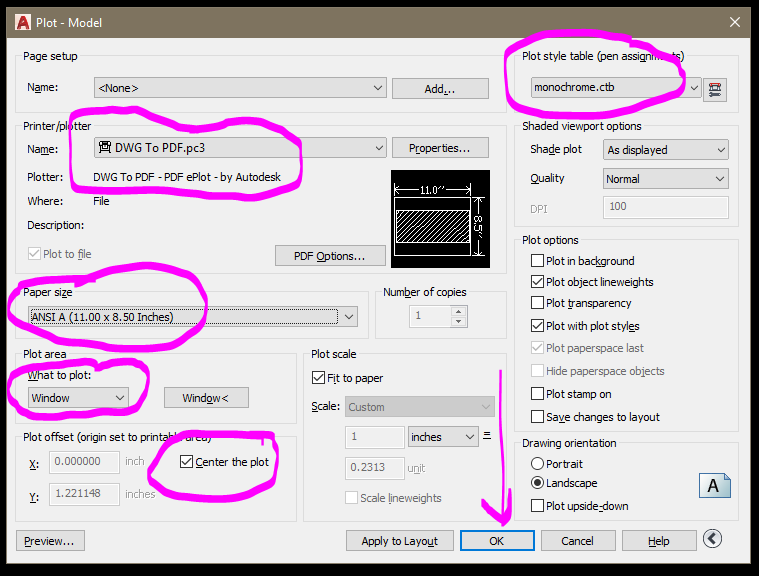Toggle Center the plot checkbox

point(186,462)
